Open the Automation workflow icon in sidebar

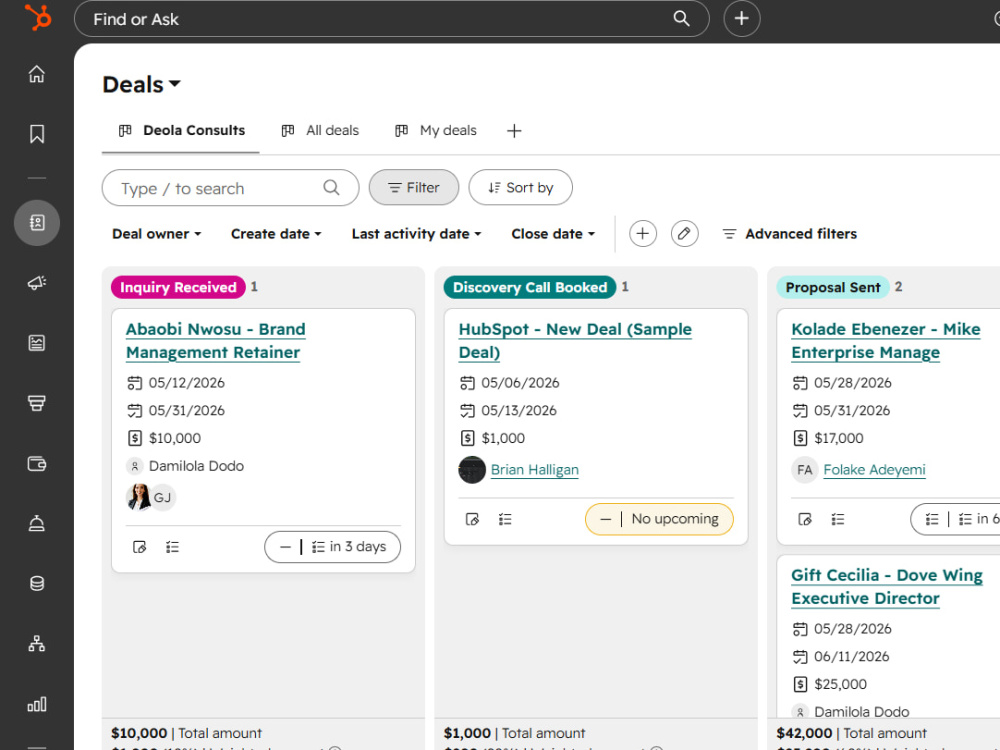tap(37, 643)
